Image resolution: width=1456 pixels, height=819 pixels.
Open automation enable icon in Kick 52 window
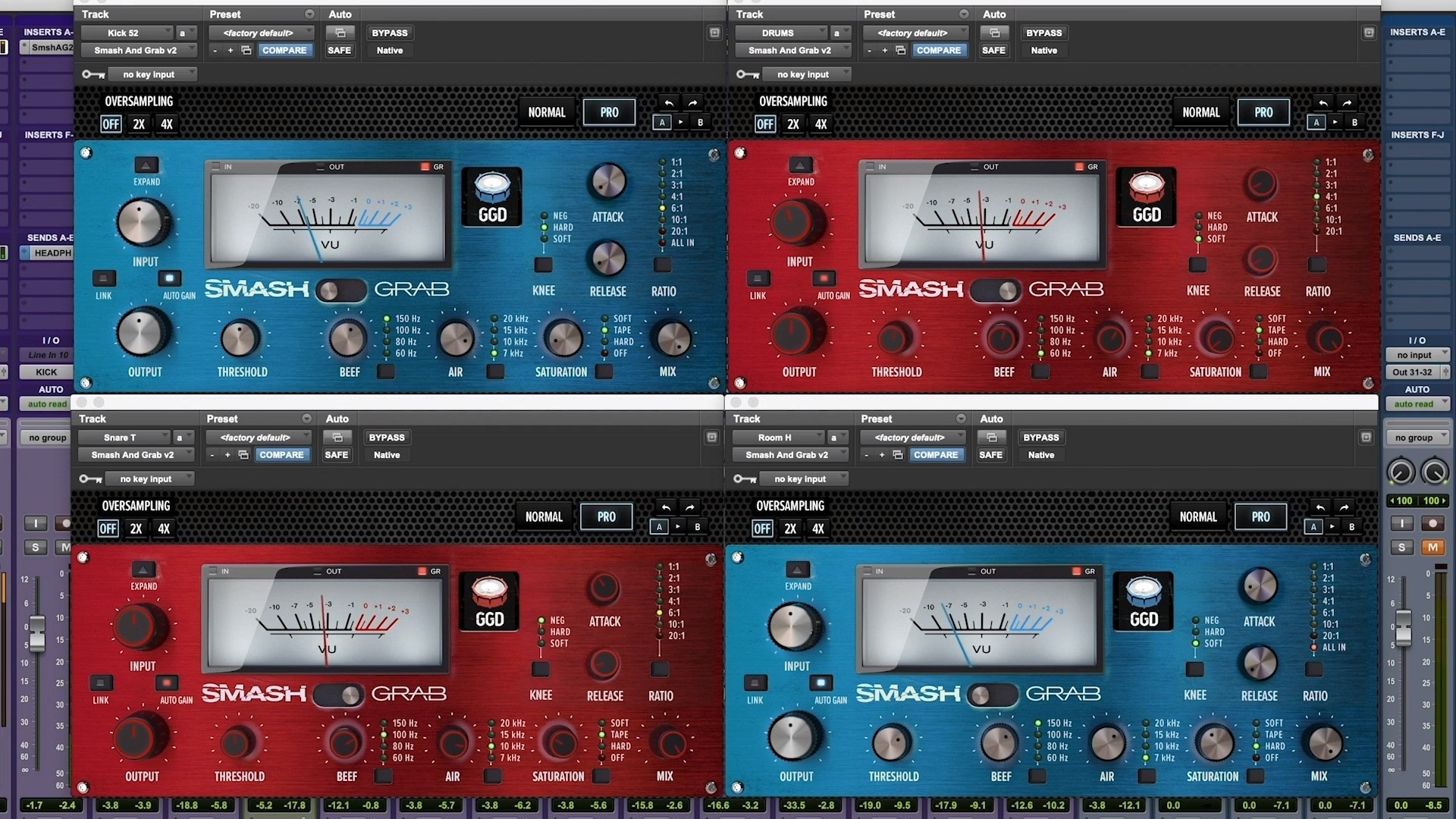point(340,33)
